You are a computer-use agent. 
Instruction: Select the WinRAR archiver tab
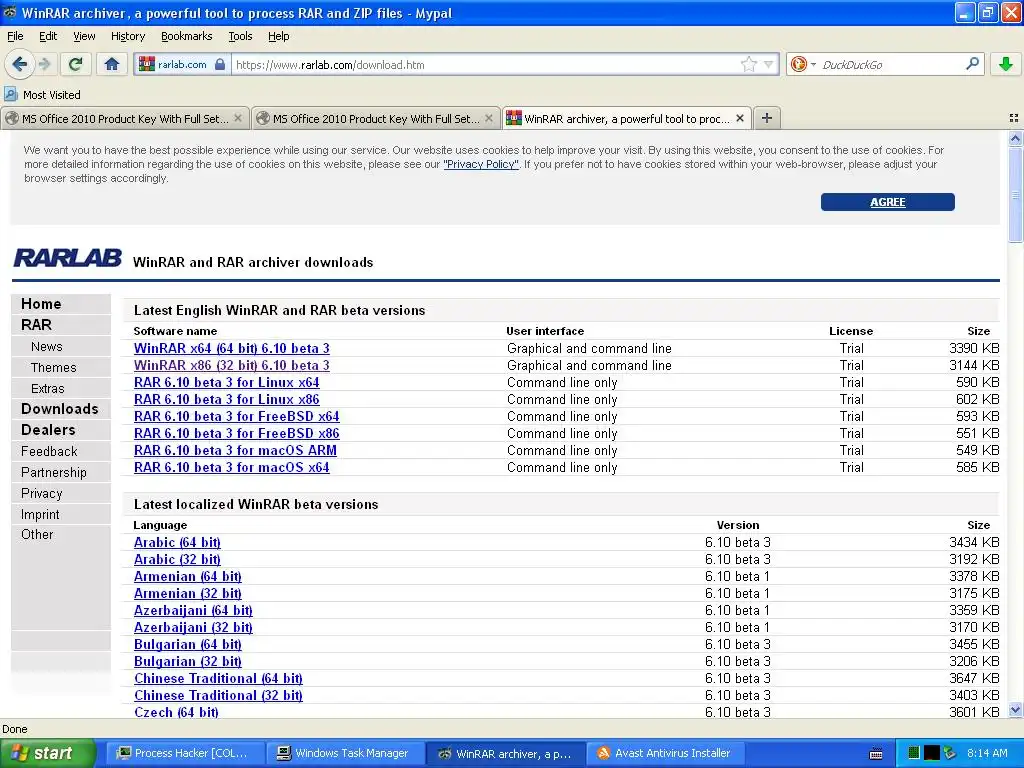(x=626, y=118)
